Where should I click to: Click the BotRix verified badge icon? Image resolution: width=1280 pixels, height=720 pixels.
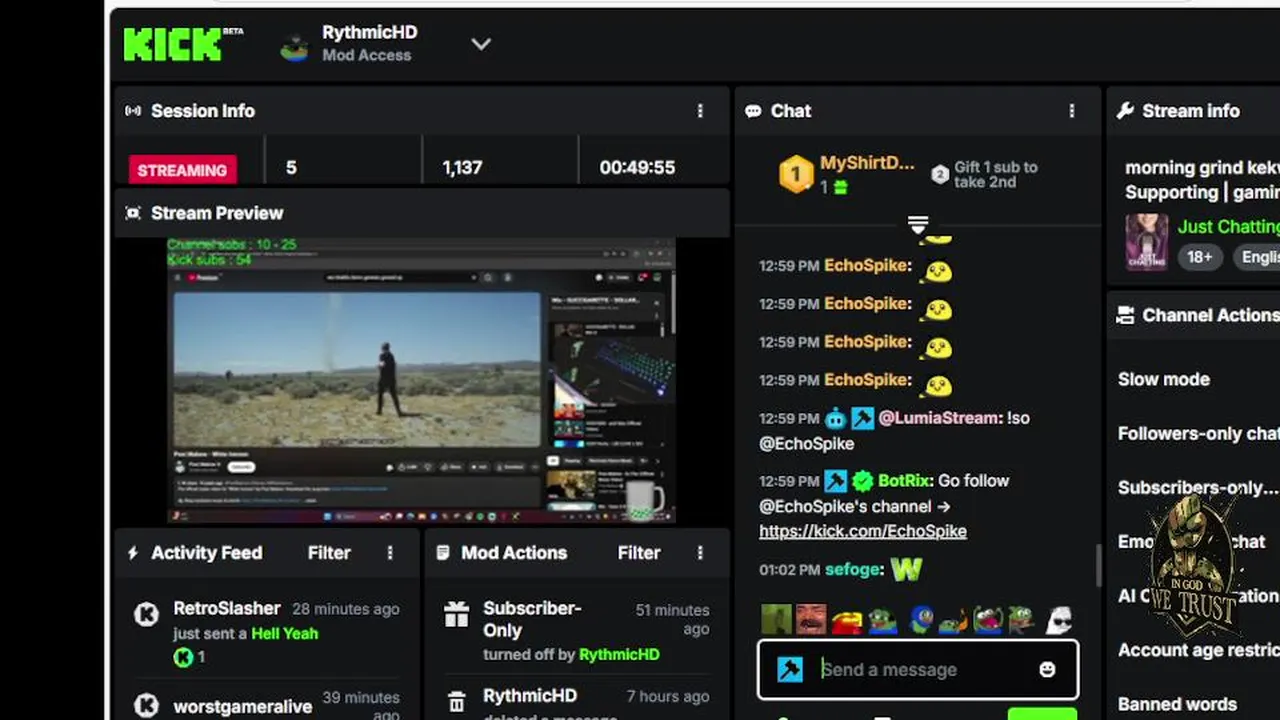(863, 481)
